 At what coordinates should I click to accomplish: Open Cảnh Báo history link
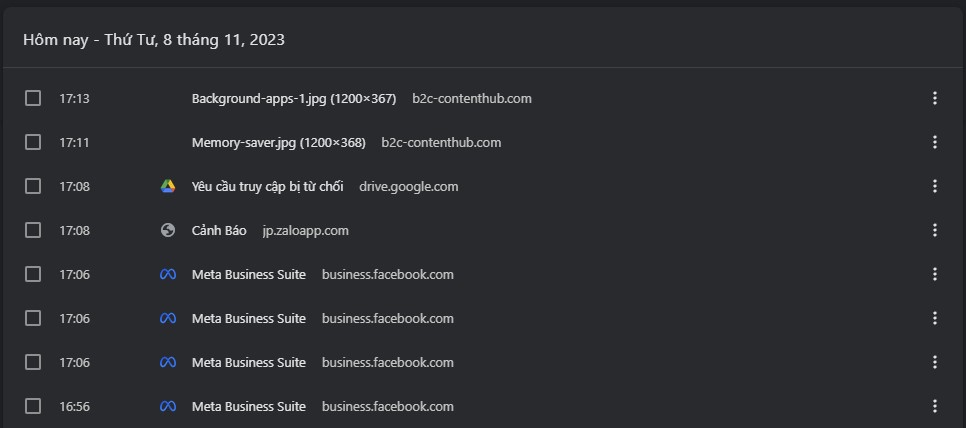(x=219, y=230)
